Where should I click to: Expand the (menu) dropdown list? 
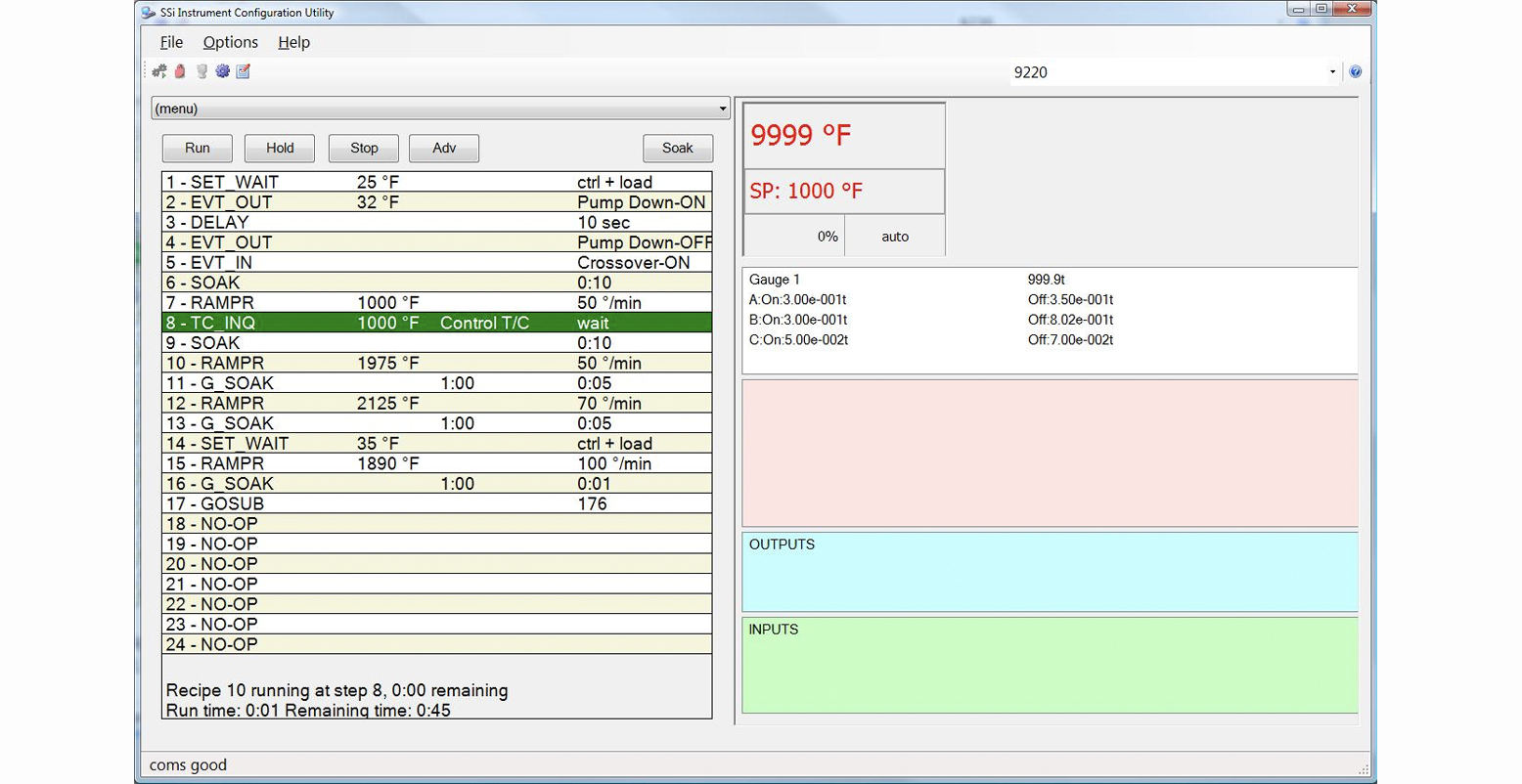tap(722, 109)
